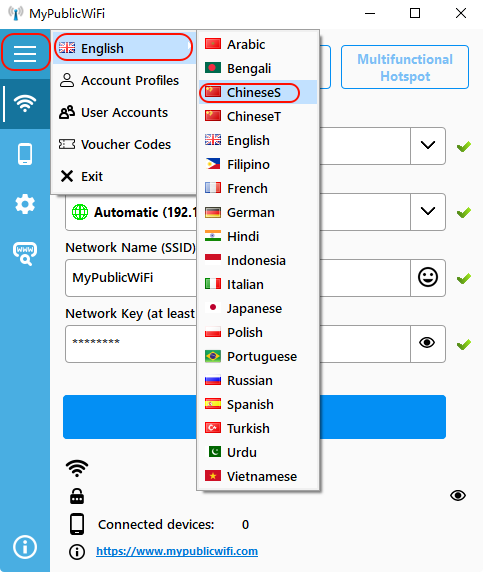Click the info circle icon in sidebar

25,547
